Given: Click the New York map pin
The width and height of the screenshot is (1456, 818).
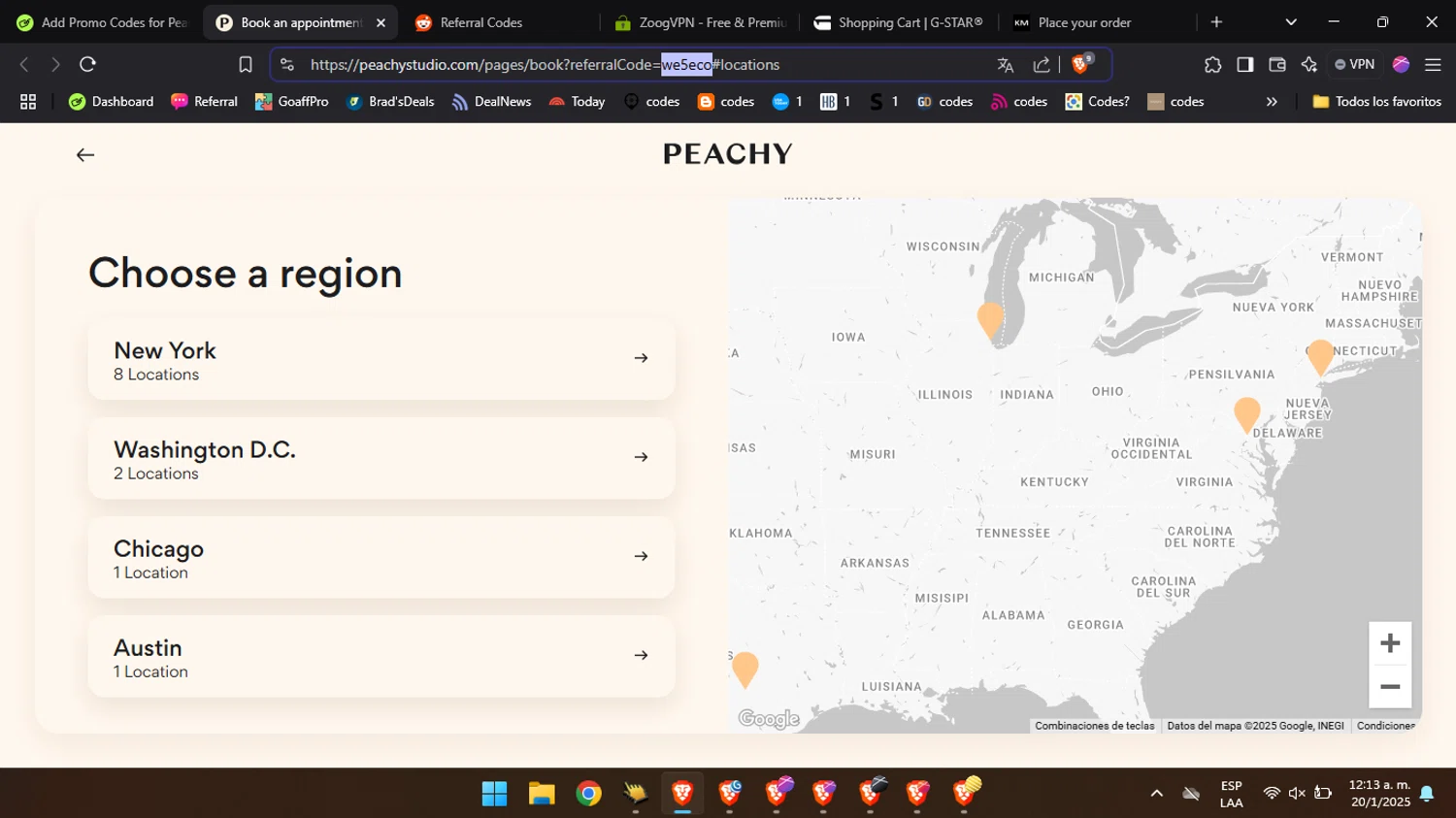Looking at the screenshot, I should point(1320,356).
